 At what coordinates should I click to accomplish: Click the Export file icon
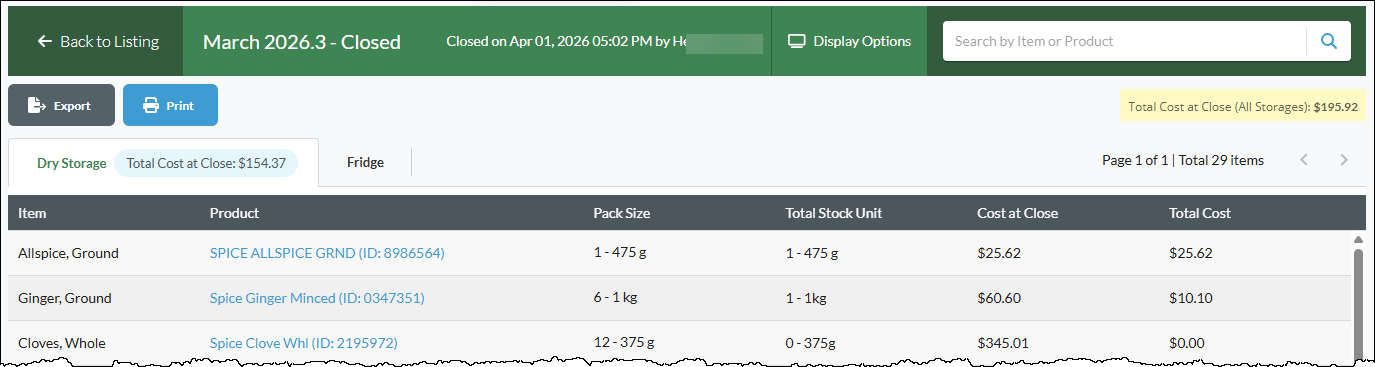pyautogui.click(x=37, y=105)
